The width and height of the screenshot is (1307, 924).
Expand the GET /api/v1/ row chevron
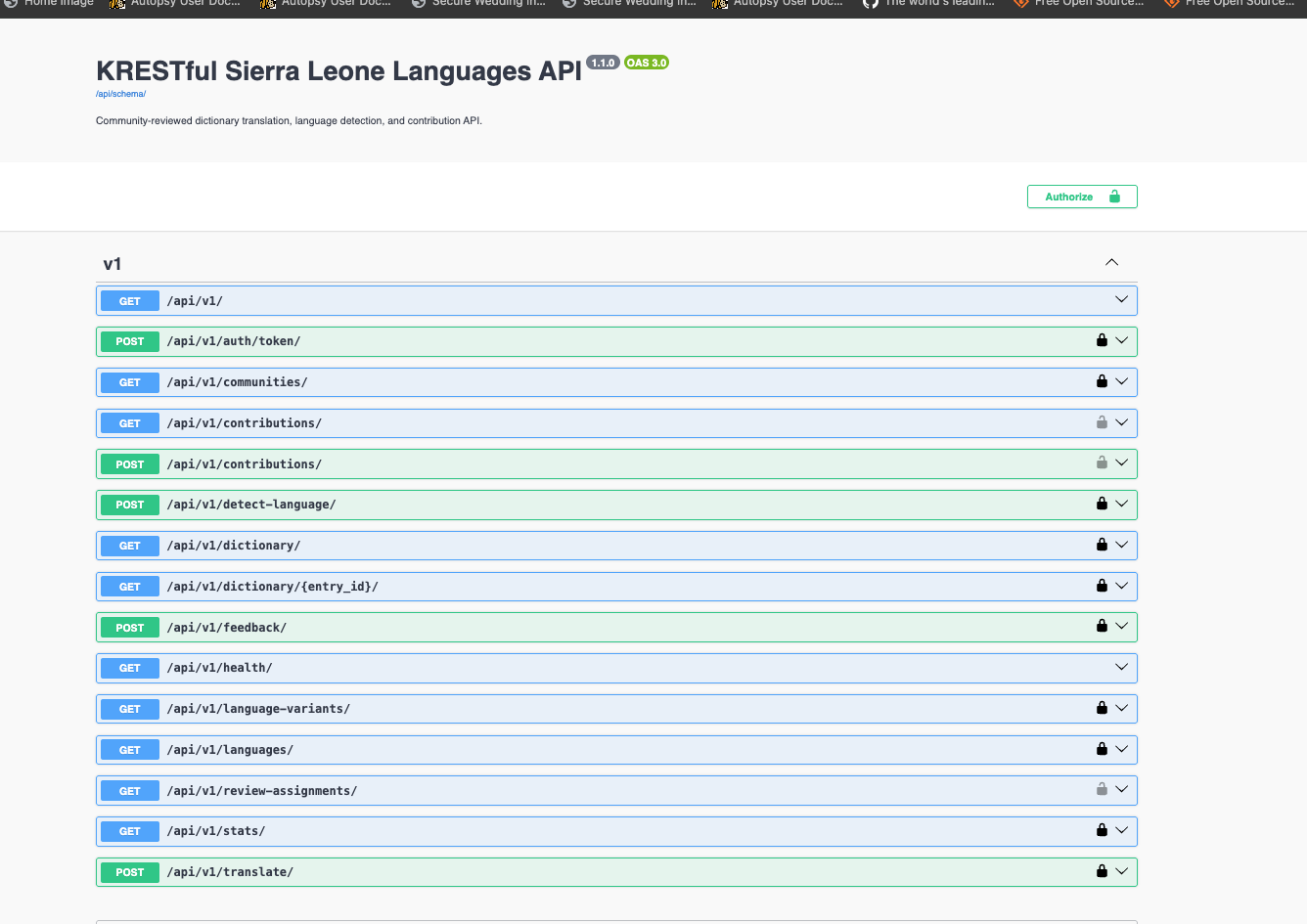point(1122,299)
